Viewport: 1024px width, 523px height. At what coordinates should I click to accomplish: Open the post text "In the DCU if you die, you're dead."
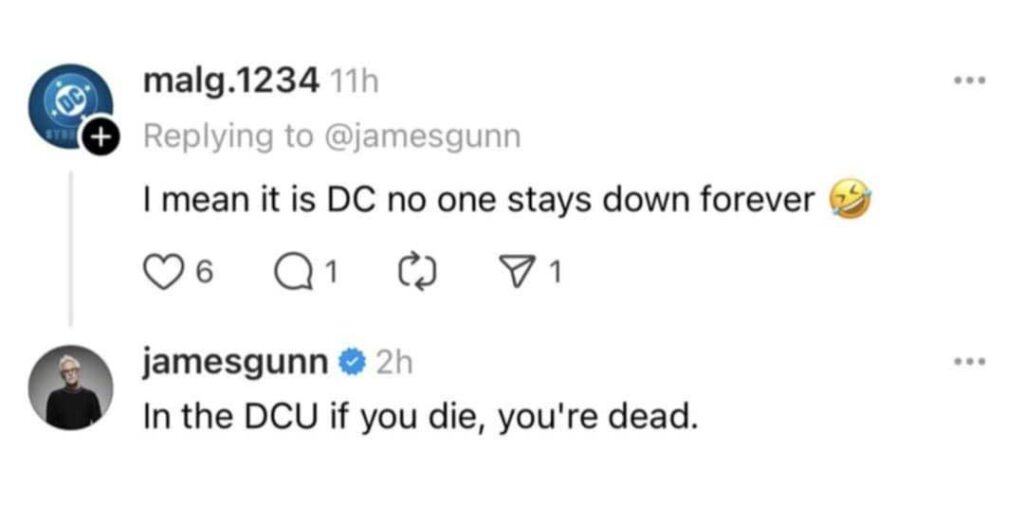419,414
